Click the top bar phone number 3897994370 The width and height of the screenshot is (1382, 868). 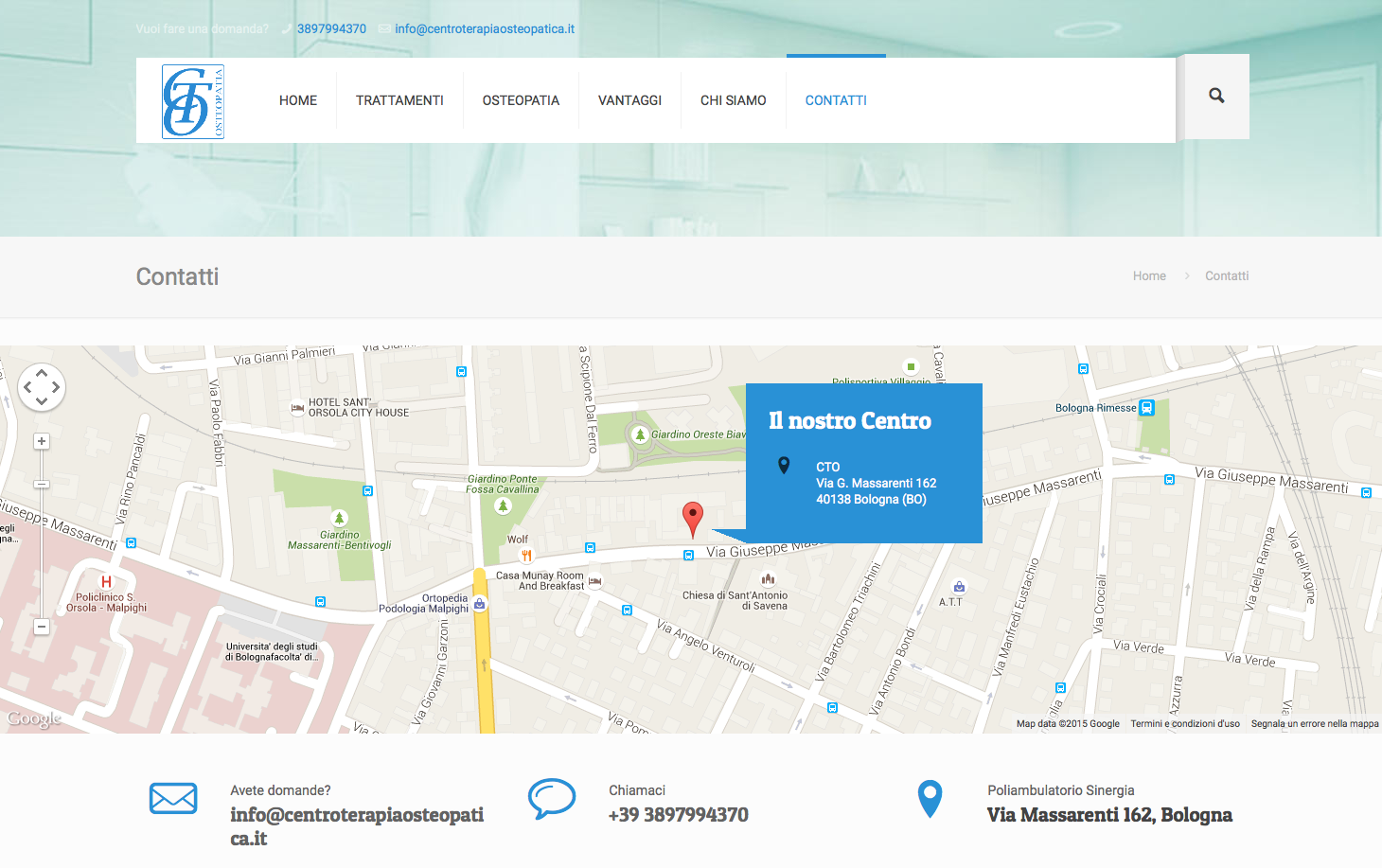click(331, 28)
